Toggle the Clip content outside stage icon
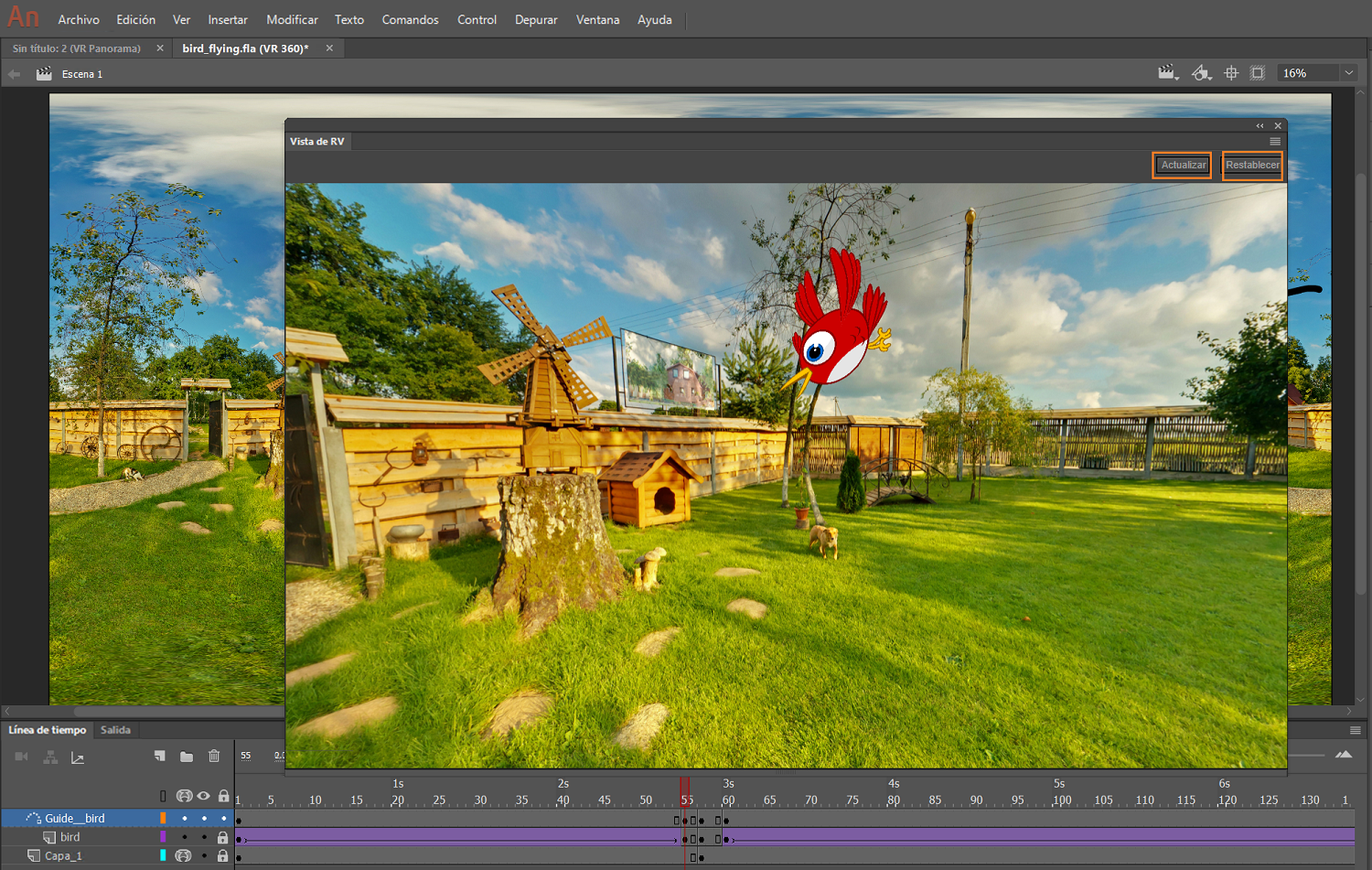This screenshot has height=870, width=1372. [1258, 72]
